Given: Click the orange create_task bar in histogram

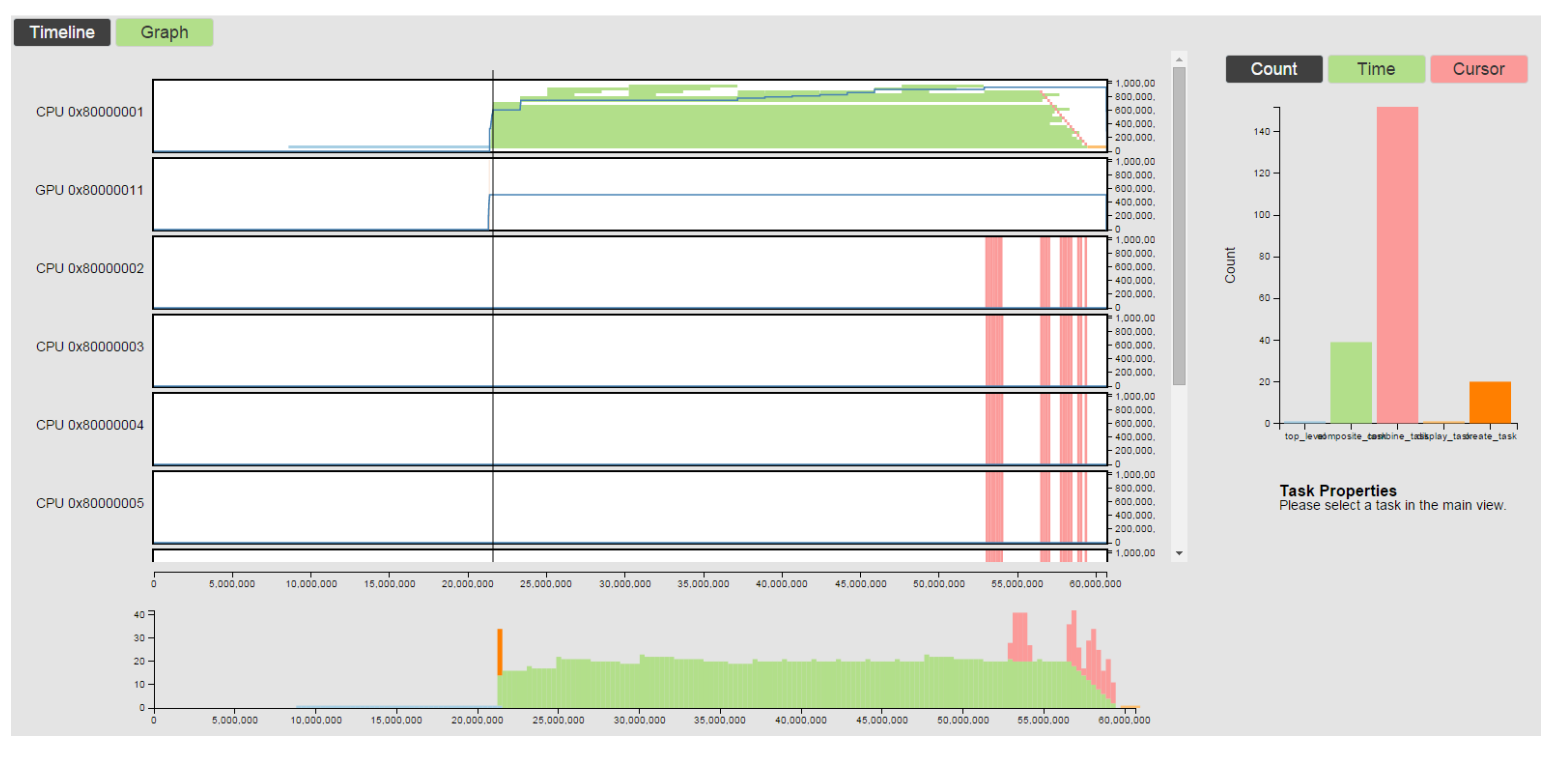Looking at the screenshot, I should 1490,402.
